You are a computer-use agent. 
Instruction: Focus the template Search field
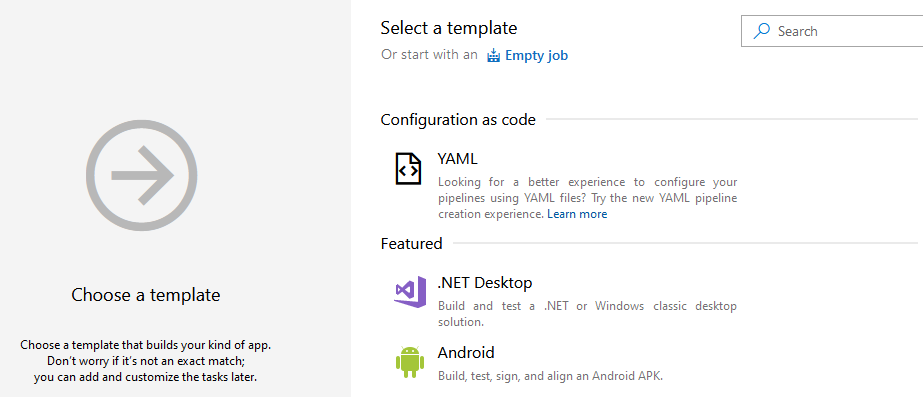(832, 31)
